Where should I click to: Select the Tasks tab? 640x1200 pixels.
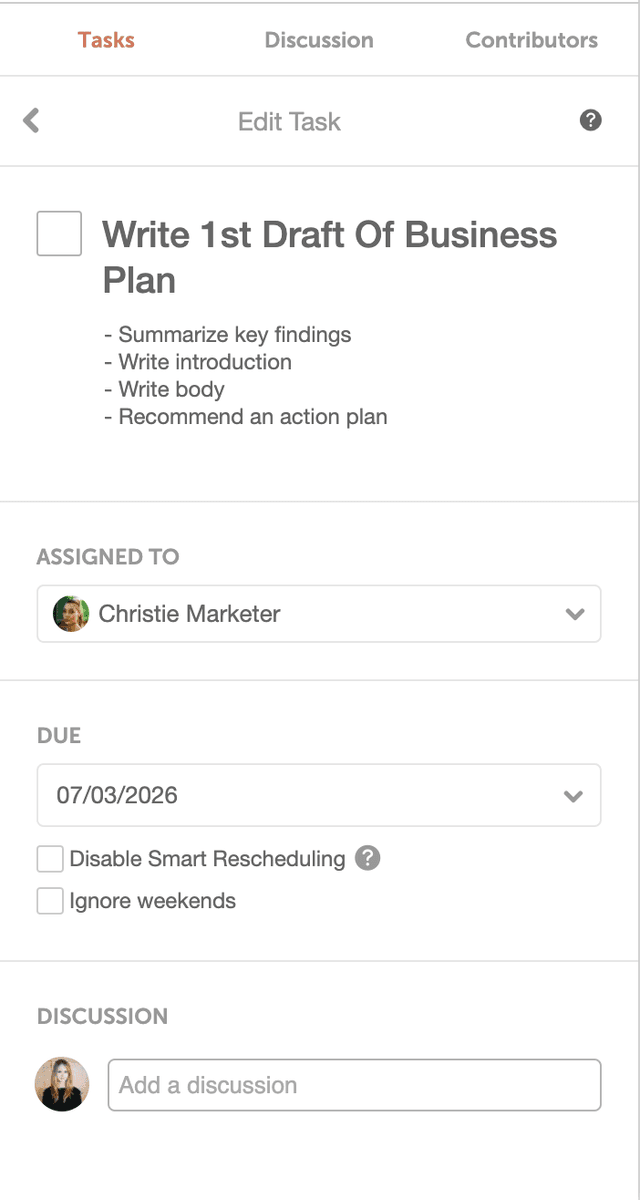[x=105, y=40]
